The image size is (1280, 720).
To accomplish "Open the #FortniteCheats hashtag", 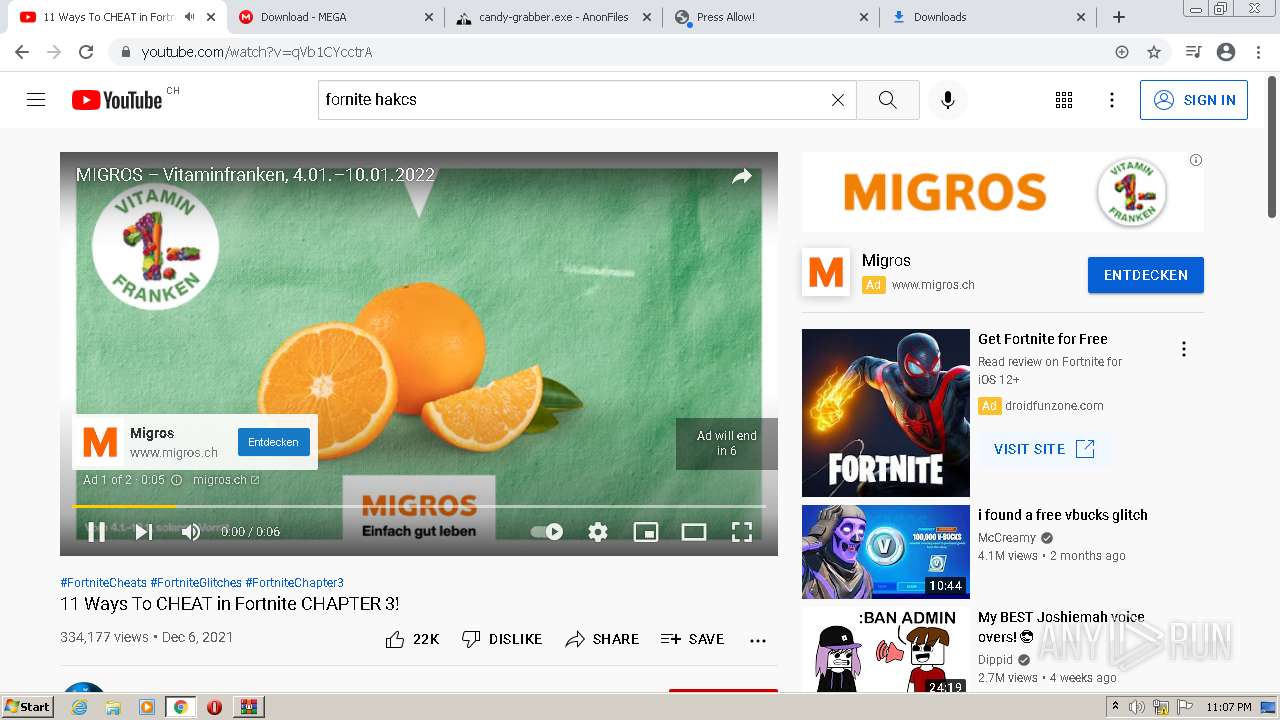I will [x=104, y=583].
